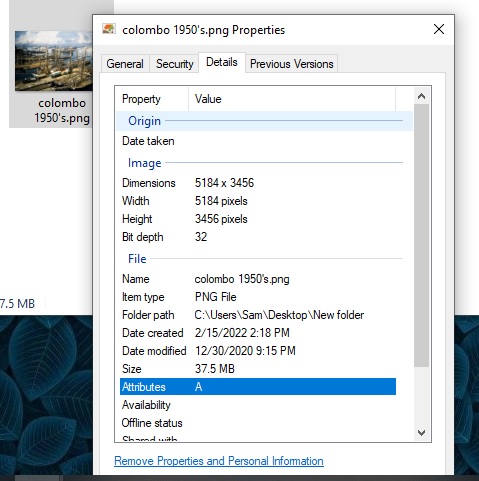Select the Details tab
The height and width of the screenshot is (481, 479).
(x=222, y=62)
